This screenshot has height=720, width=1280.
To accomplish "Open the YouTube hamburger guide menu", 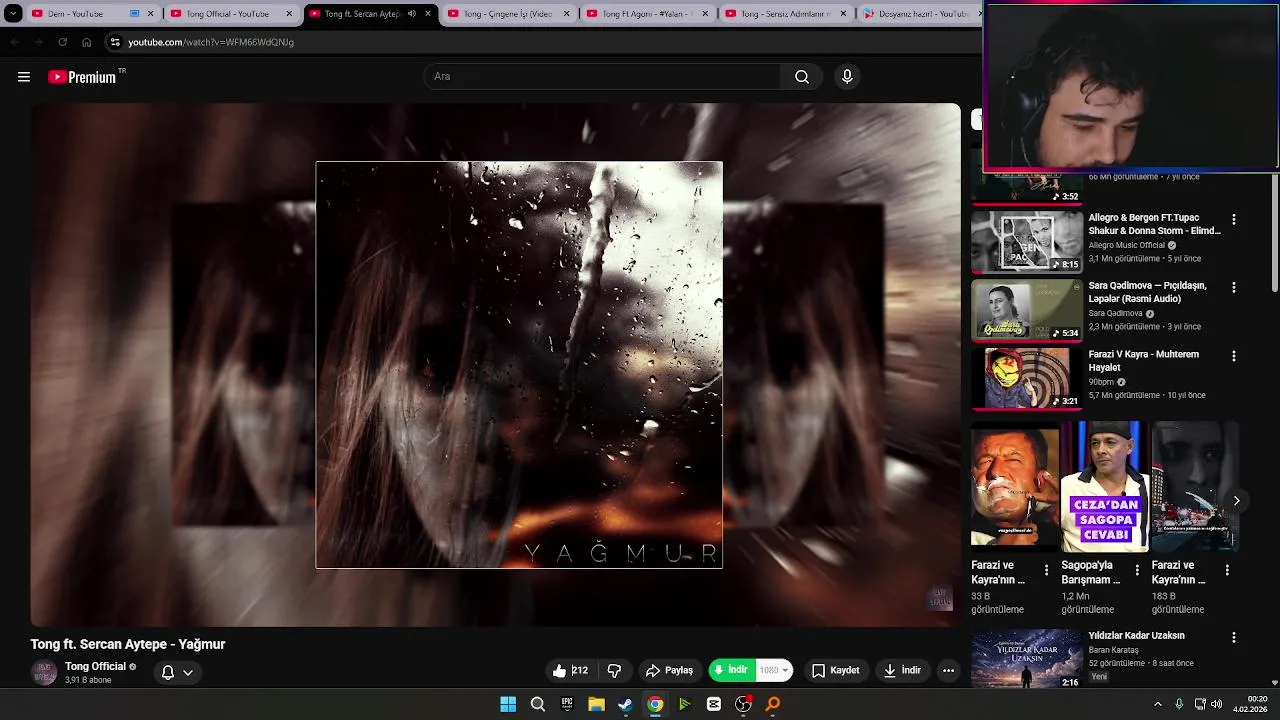I will click(24, 77).
